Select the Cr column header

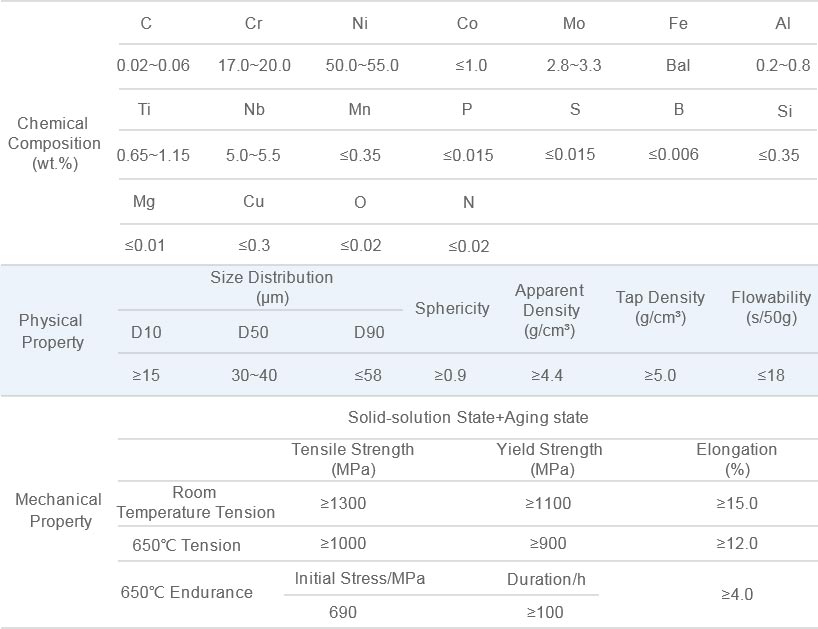pos(254,24)
